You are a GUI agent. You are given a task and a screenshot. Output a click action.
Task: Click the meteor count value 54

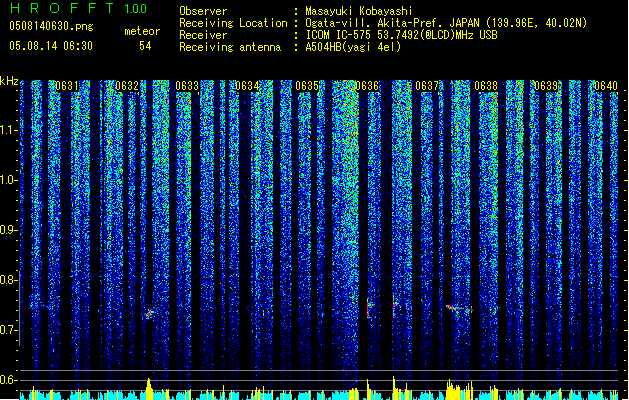click(145, 46)
